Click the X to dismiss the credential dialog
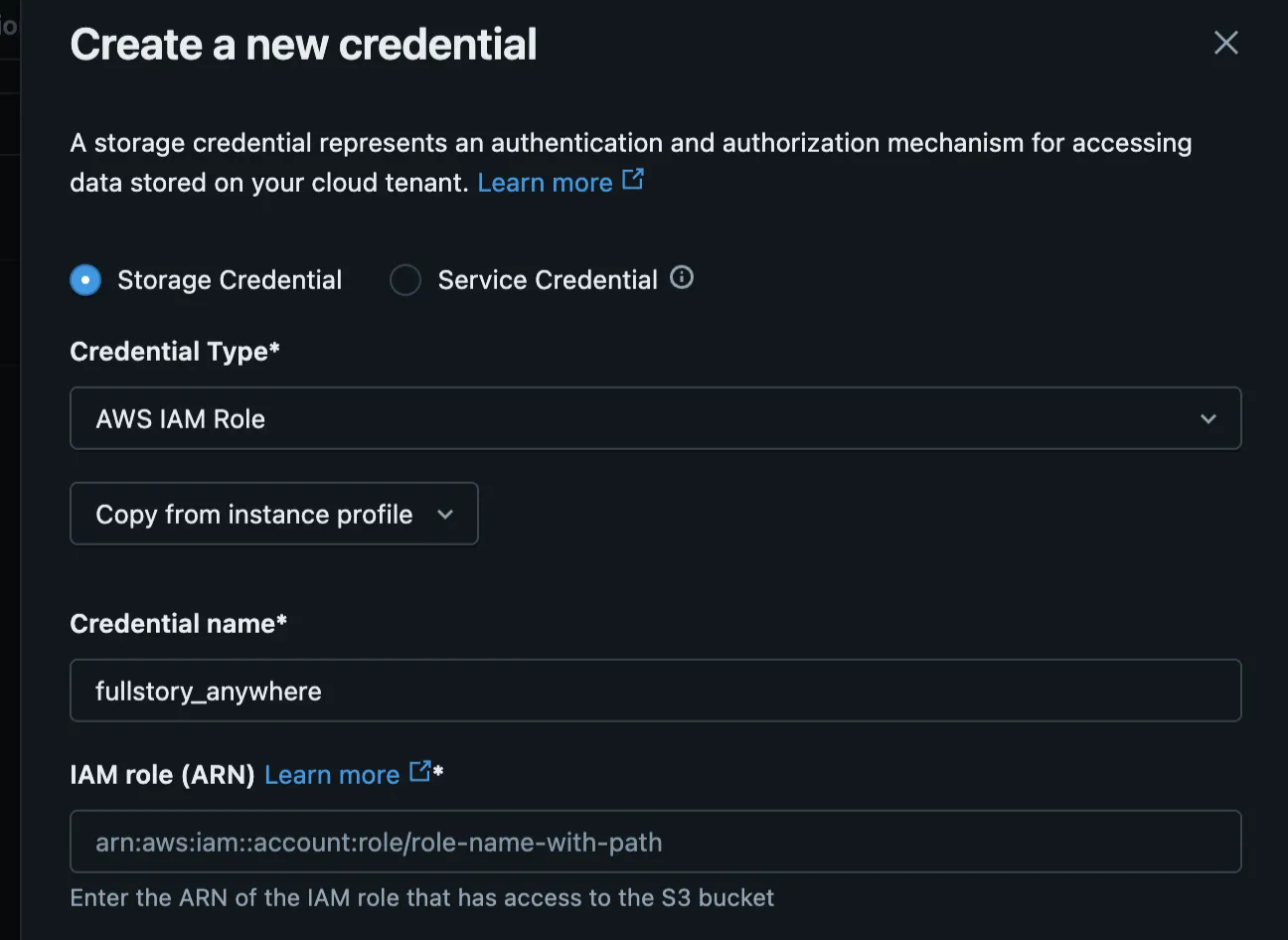1288x940 pixels. click(x=1225, y=43)
